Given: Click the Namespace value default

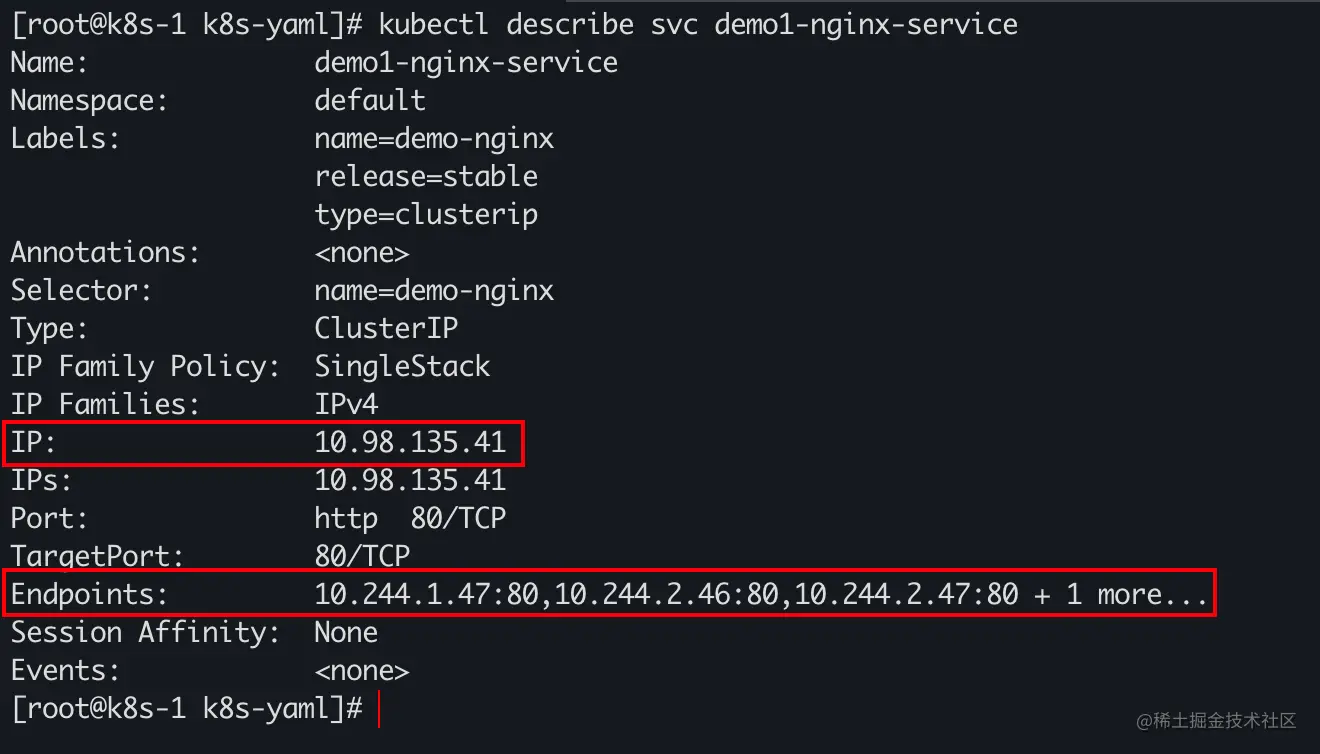Looking at the screenshot, I should click(x=370, y=100).
